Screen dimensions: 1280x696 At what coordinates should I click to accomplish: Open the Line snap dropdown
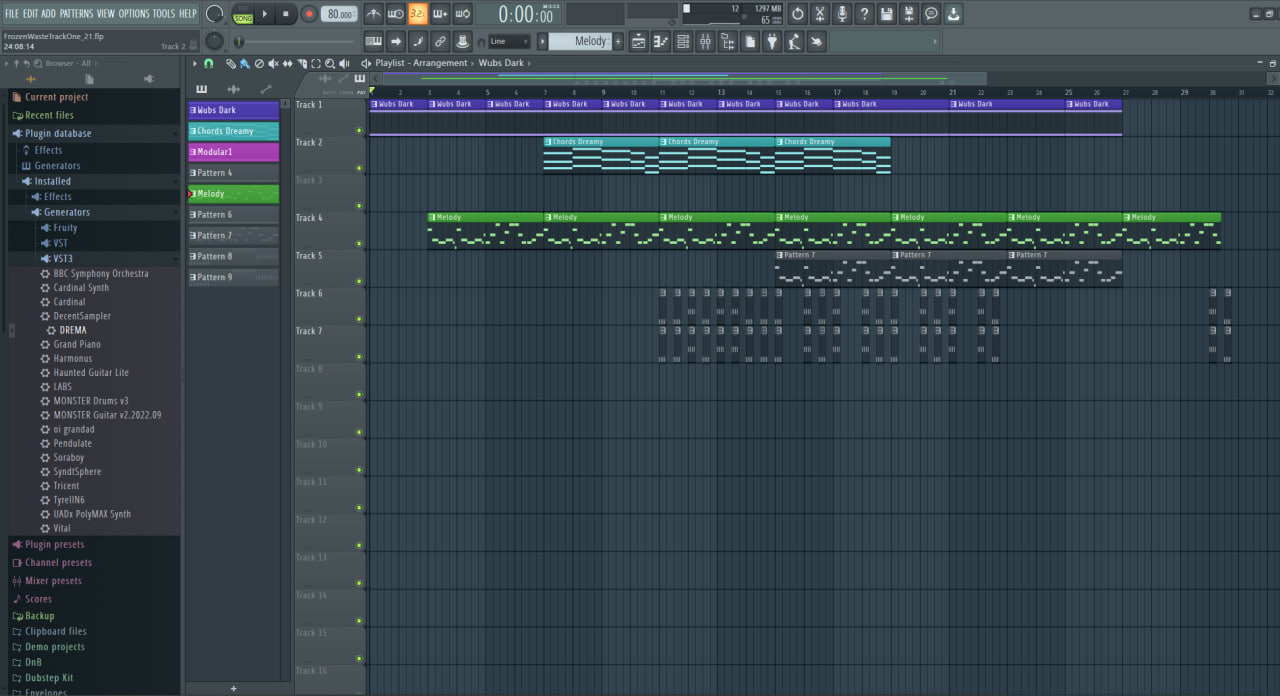509,41
